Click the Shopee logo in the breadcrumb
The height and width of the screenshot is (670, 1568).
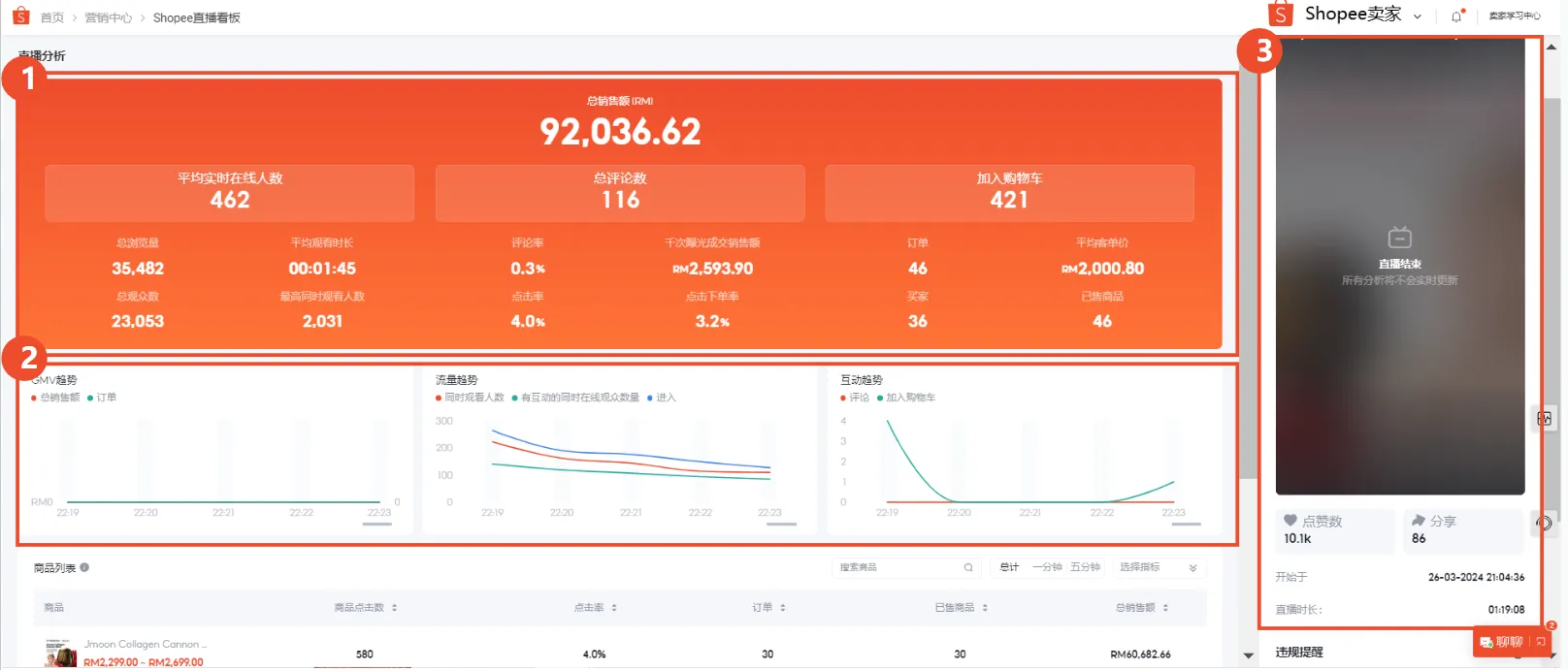click(x=20, y=16)
